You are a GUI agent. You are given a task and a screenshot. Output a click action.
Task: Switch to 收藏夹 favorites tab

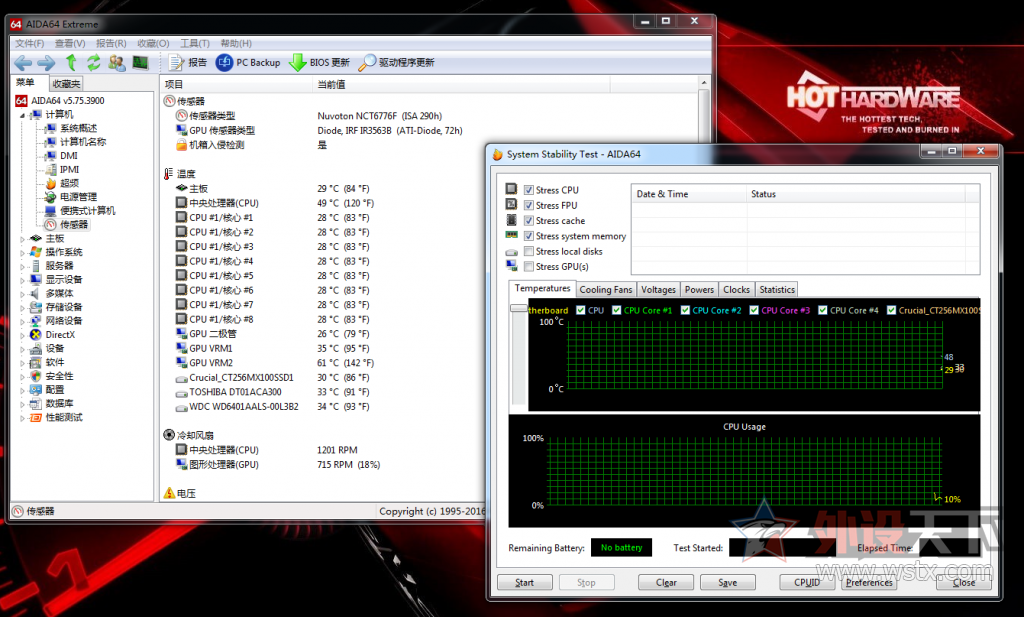click(67, 84)
